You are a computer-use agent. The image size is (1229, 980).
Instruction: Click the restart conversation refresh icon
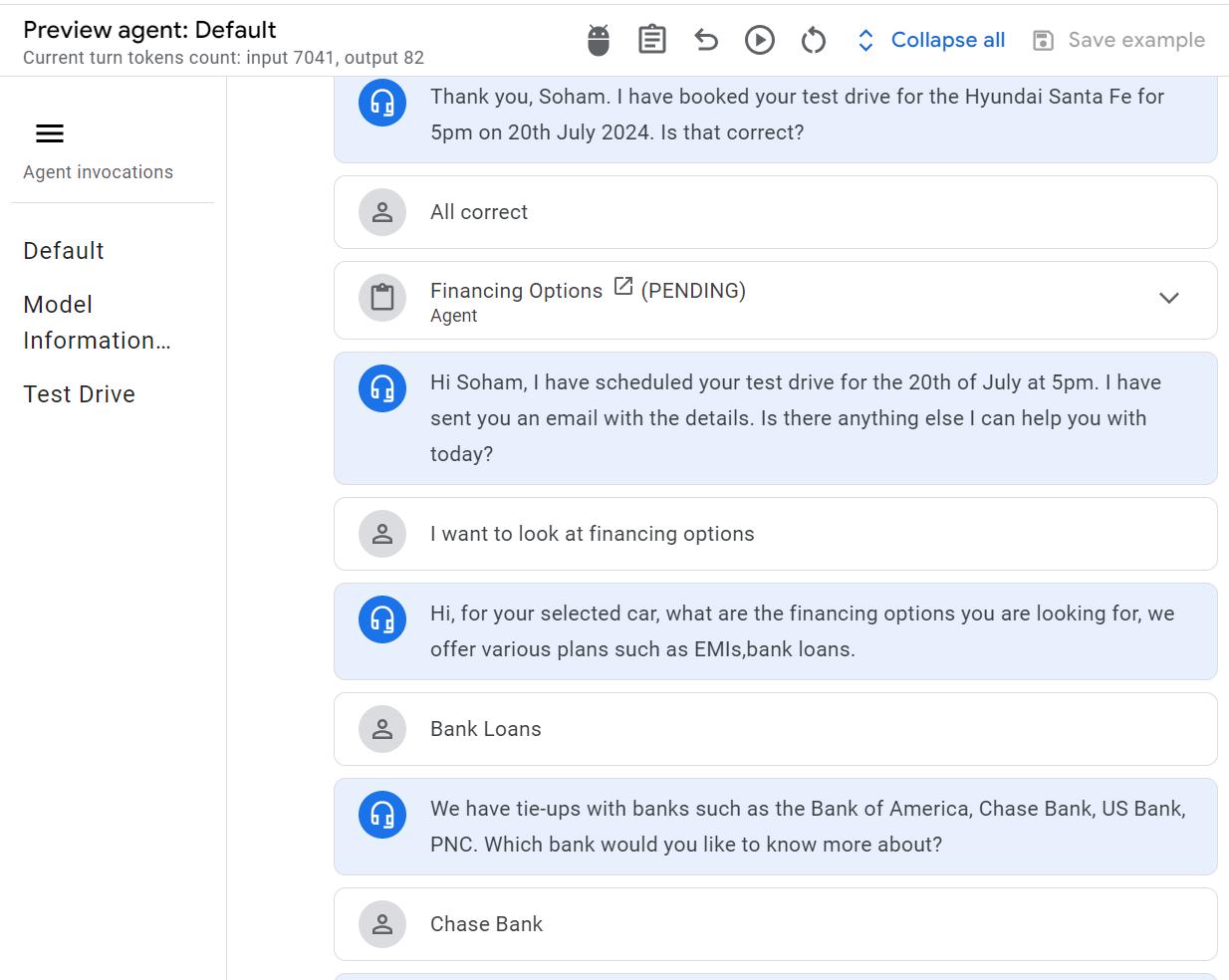click(814, 40)
